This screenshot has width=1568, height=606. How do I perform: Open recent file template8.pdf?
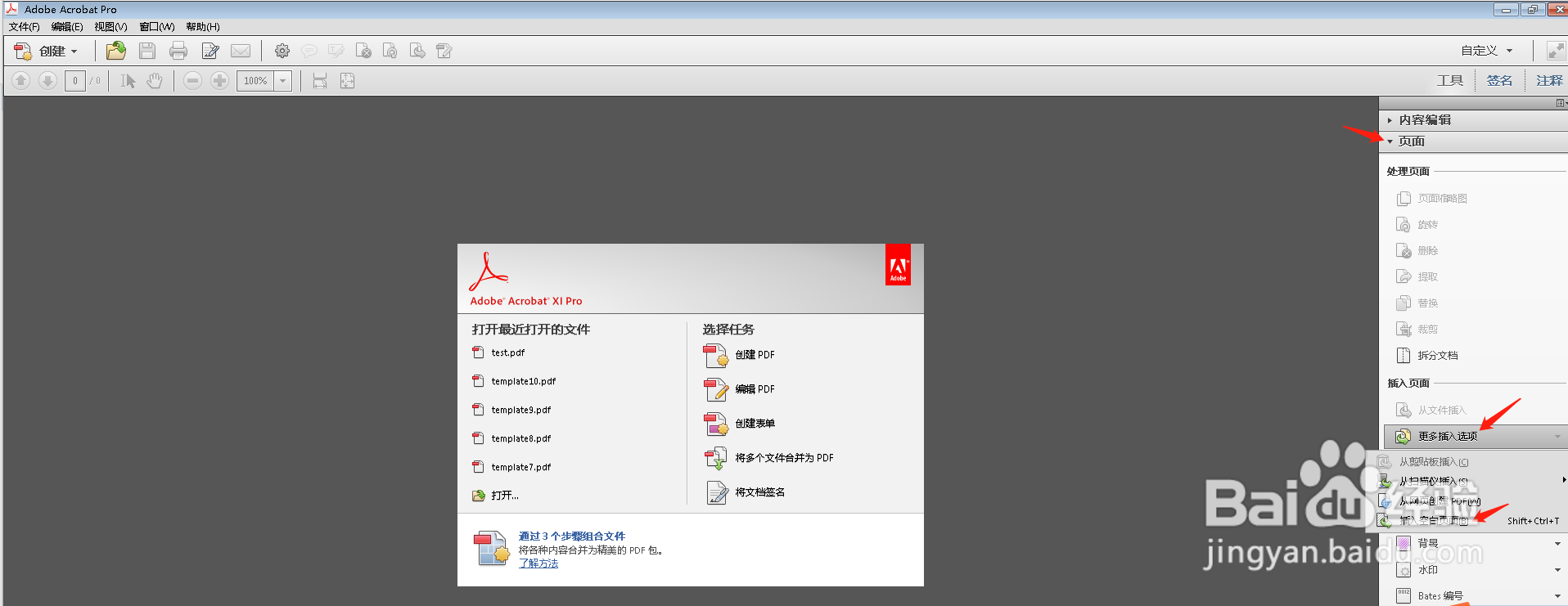click(x=520, y=438)
